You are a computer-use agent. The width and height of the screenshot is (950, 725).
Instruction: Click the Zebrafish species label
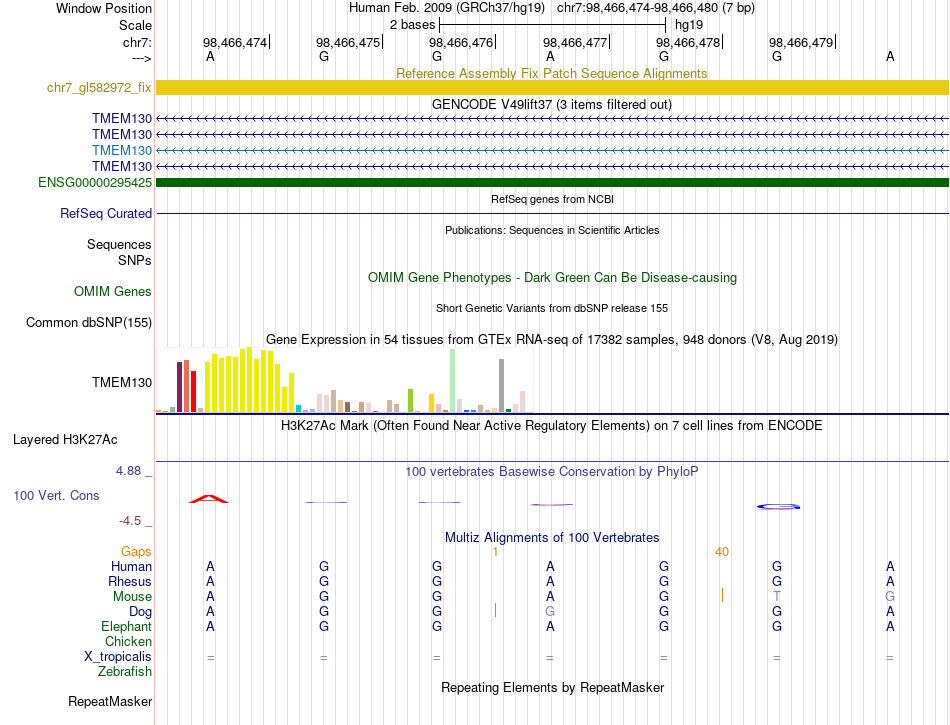coord(125,671)
